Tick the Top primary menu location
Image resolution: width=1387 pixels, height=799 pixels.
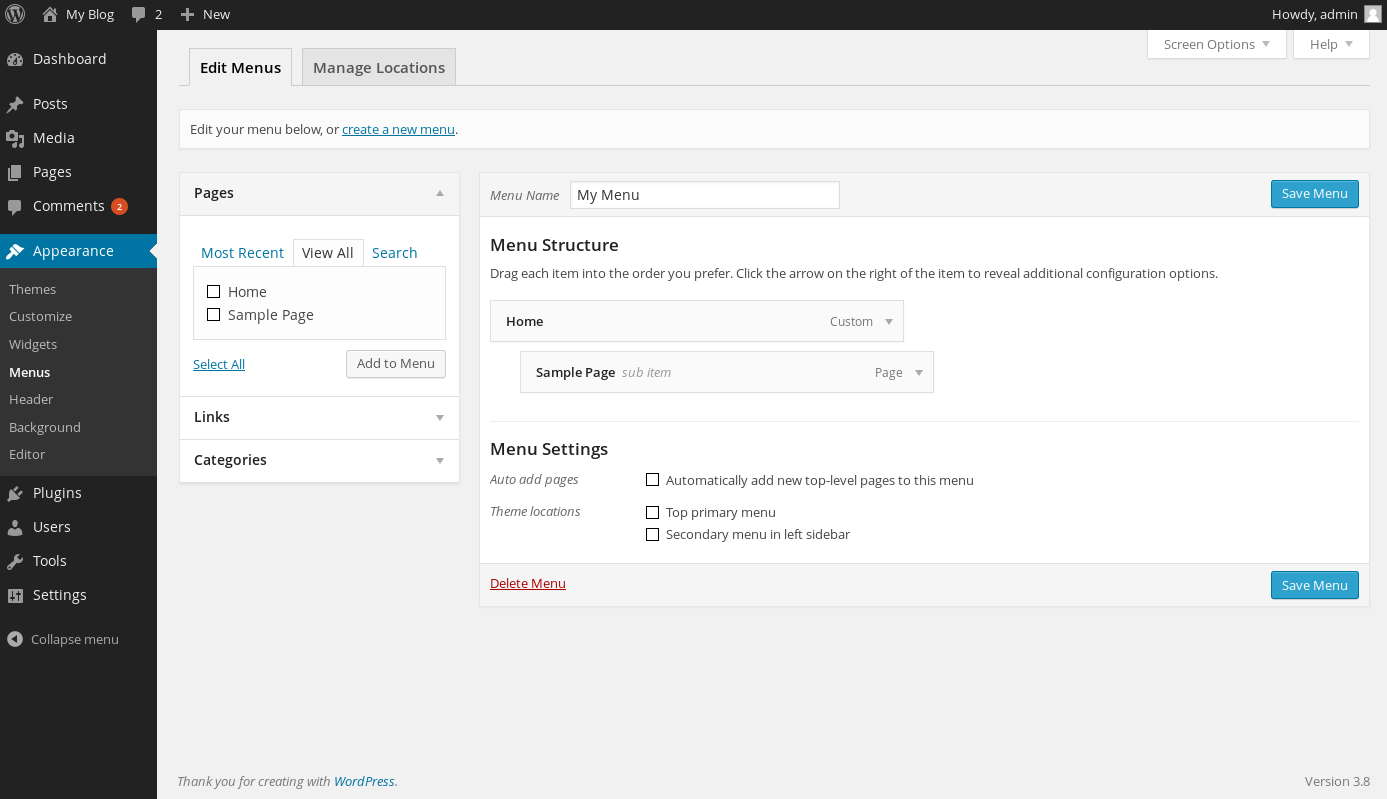(x=653, y=512)
